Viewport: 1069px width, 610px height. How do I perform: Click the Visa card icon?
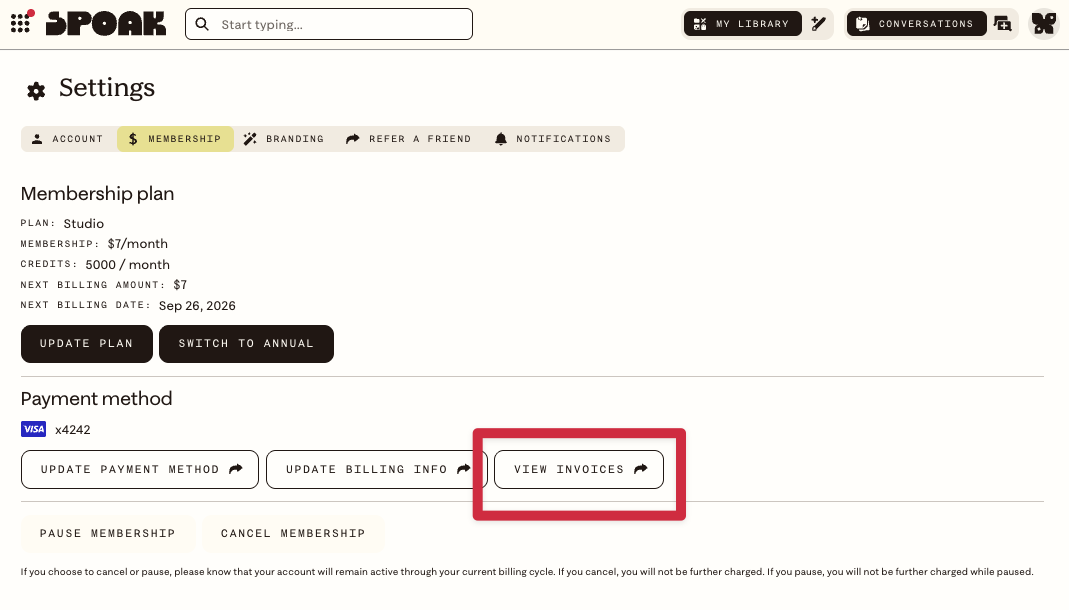click(33, 429)
